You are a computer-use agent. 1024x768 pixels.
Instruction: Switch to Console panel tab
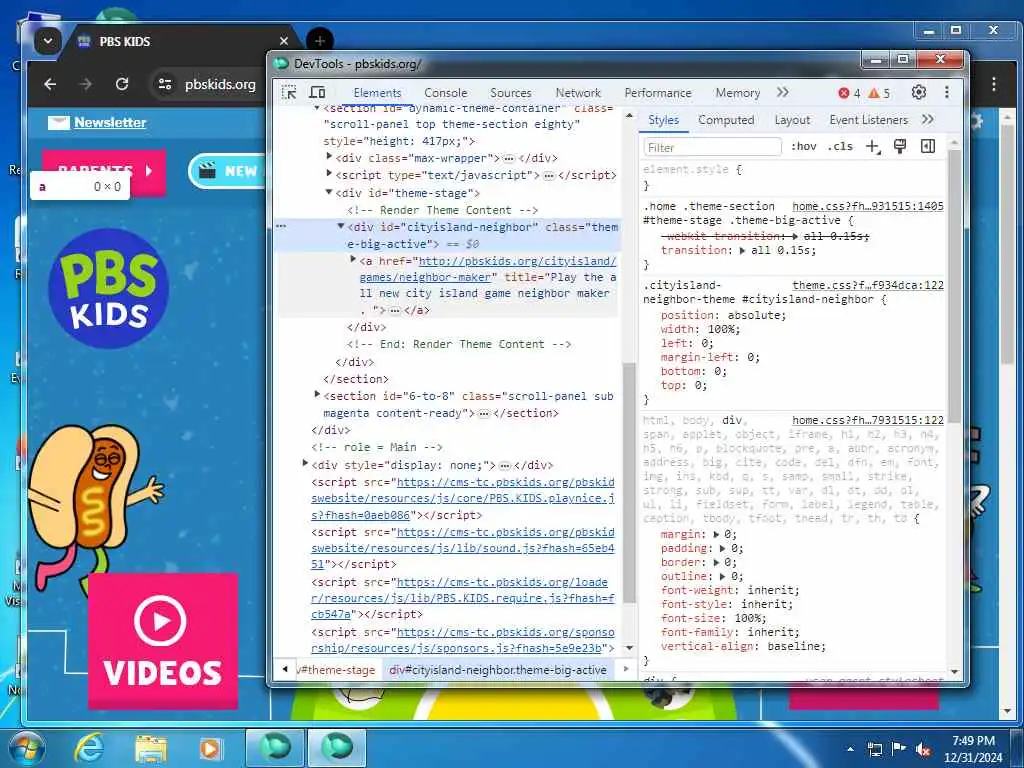445,93
